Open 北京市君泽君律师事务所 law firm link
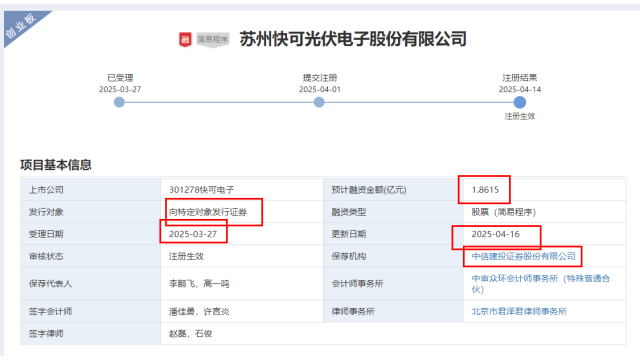Image resolution: width=640 pixels, height=360 pixels. click(519, 311)
